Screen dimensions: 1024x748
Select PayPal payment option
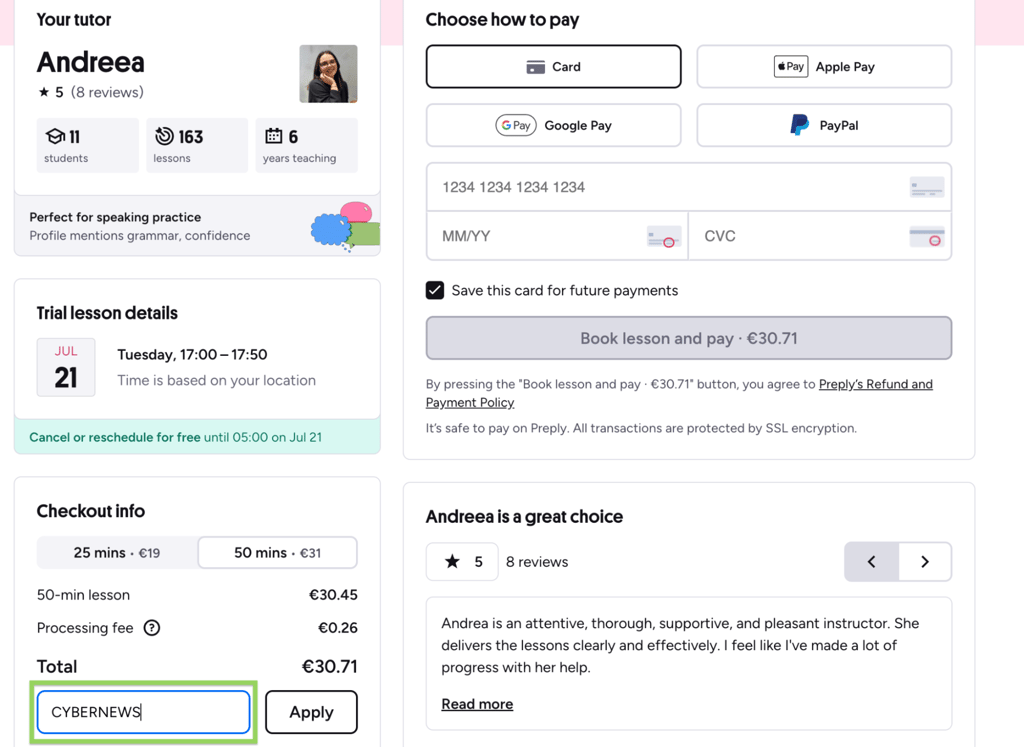click(x=824, y=125)
